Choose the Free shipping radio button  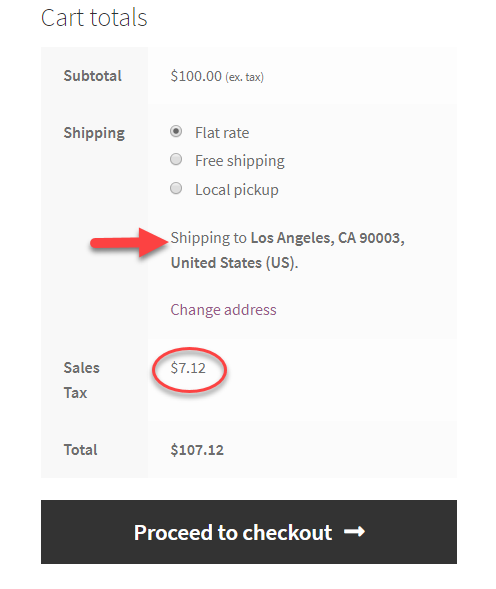176,160
